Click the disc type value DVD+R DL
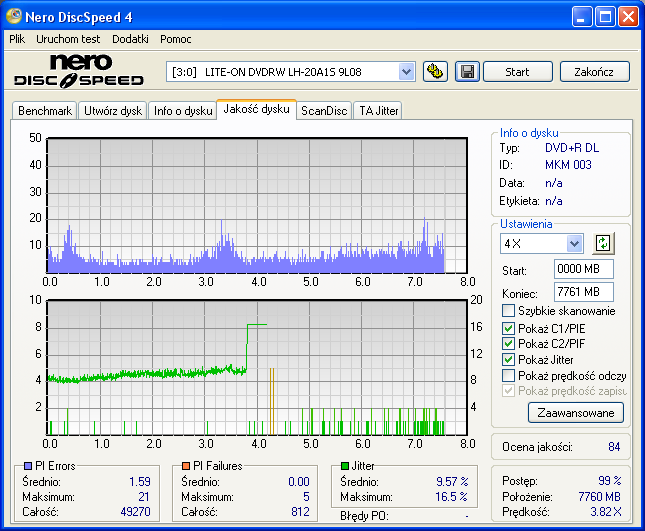645x531 pixels. point(572,148)
